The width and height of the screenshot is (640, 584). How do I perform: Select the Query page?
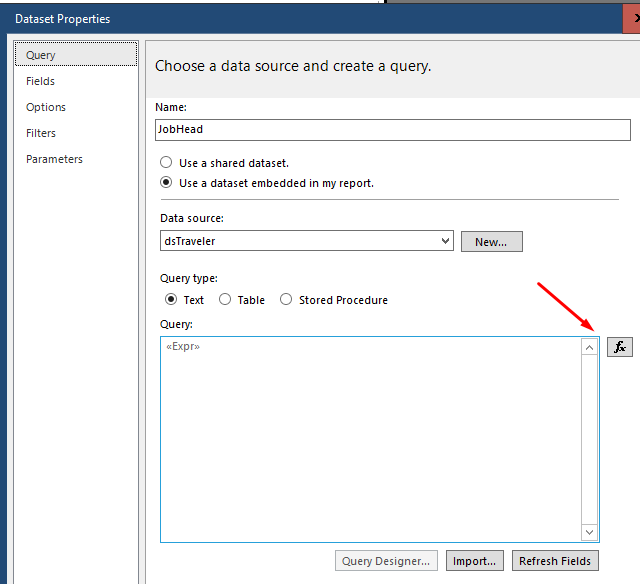coord(76,54)
